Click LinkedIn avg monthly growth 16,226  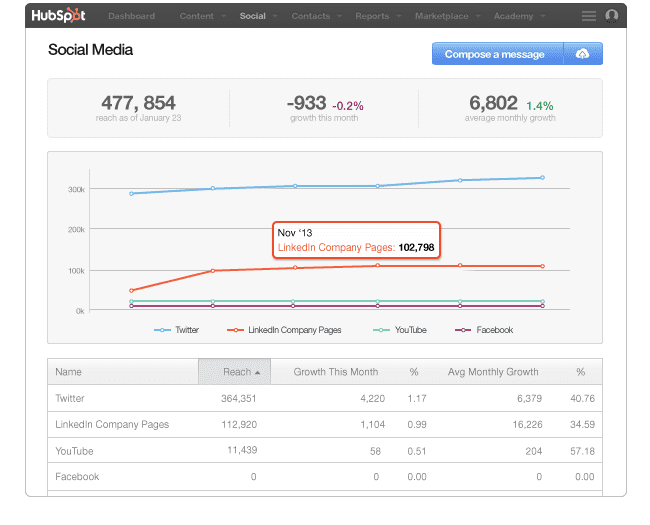[527, 425]
